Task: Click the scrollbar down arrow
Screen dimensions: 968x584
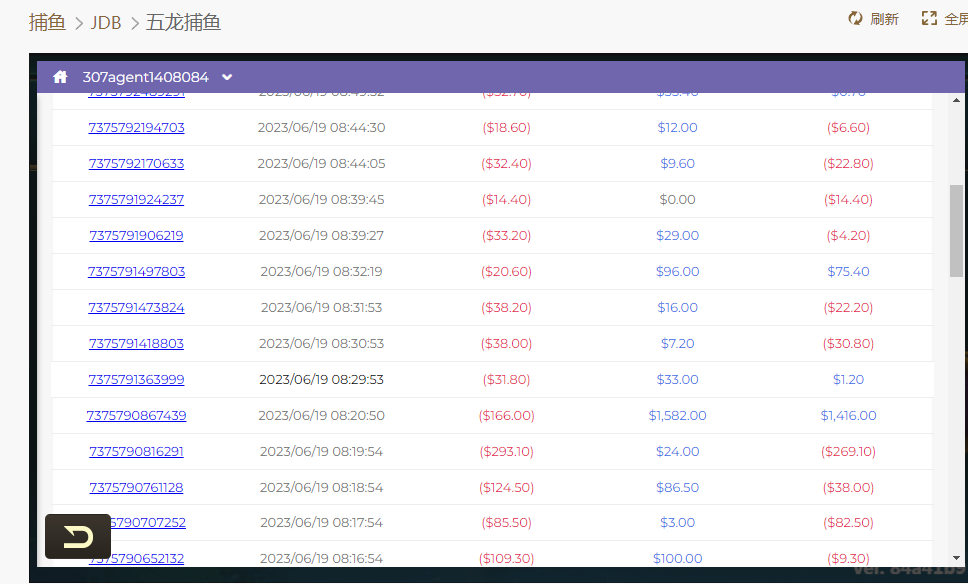Action: click(956, 557)
